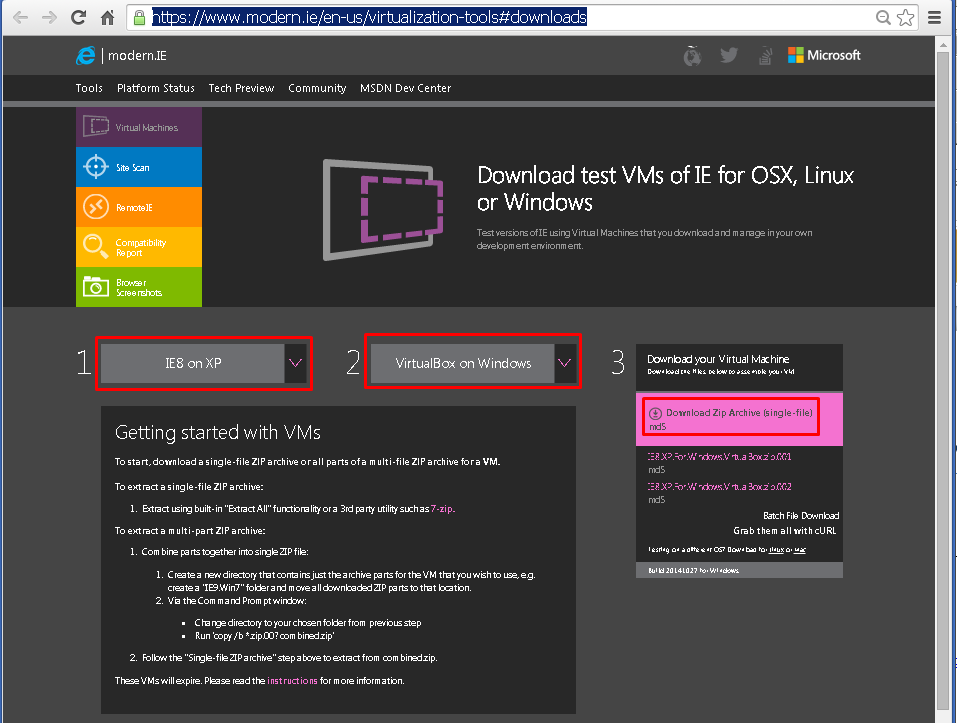Open the instructions link about VM expiry
Image resolution: width=957 pixels, height=723 pixels.
[x=292, y=681]
